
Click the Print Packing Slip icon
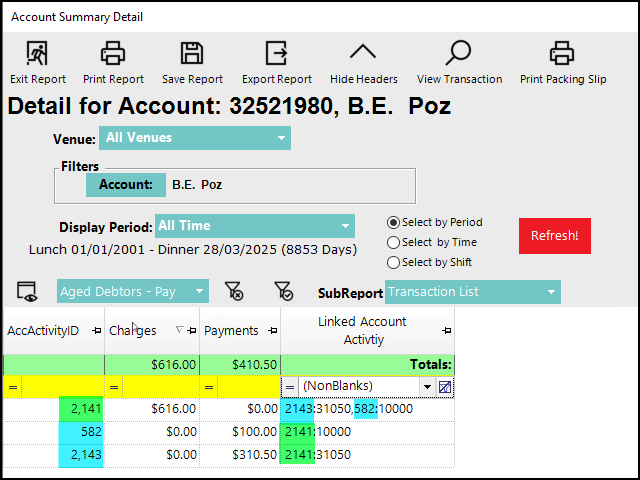(562, 54)
